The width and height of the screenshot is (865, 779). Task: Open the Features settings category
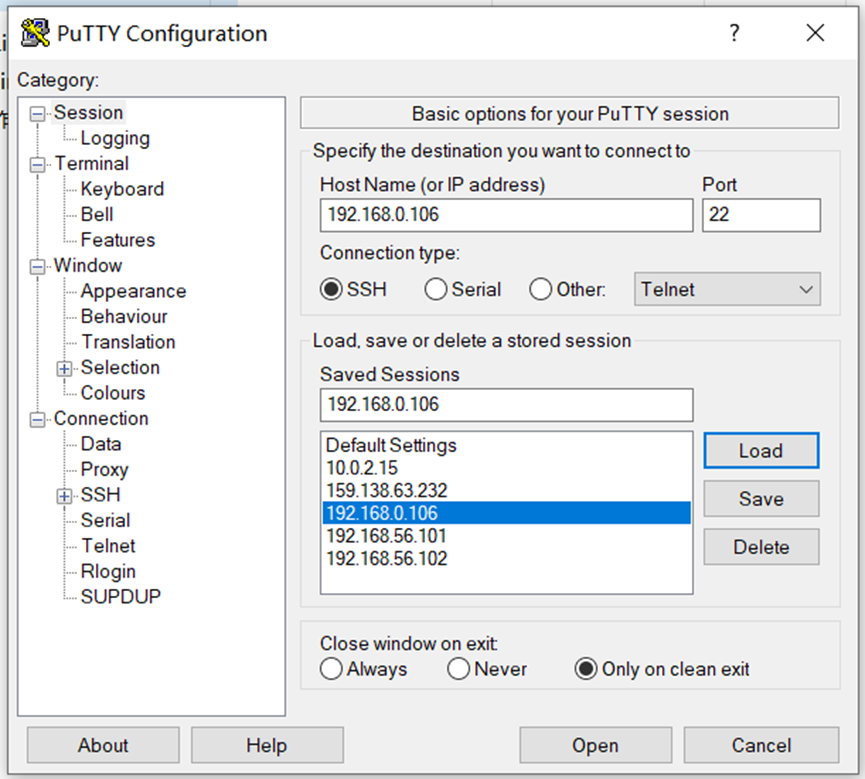coord(118,239)
